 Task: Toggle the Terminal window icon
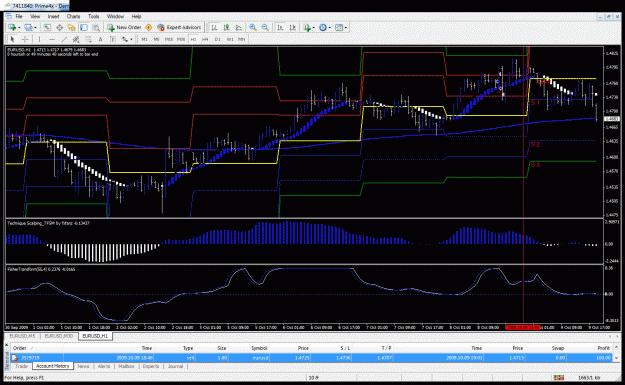pos(84,28)
